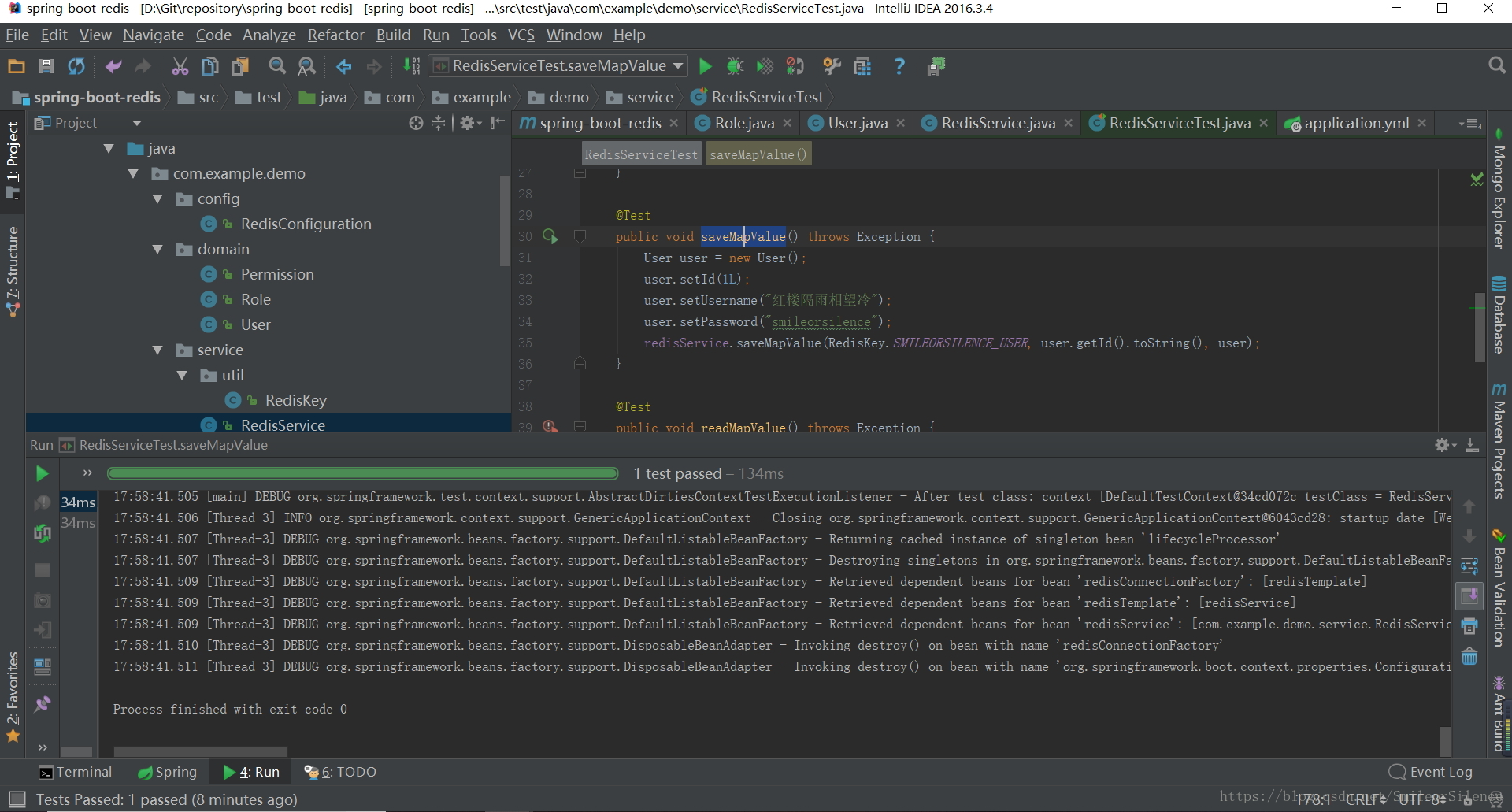Toggle soft-wrap in console output
Screen dimensions: 1512x812
(1469, 566)
